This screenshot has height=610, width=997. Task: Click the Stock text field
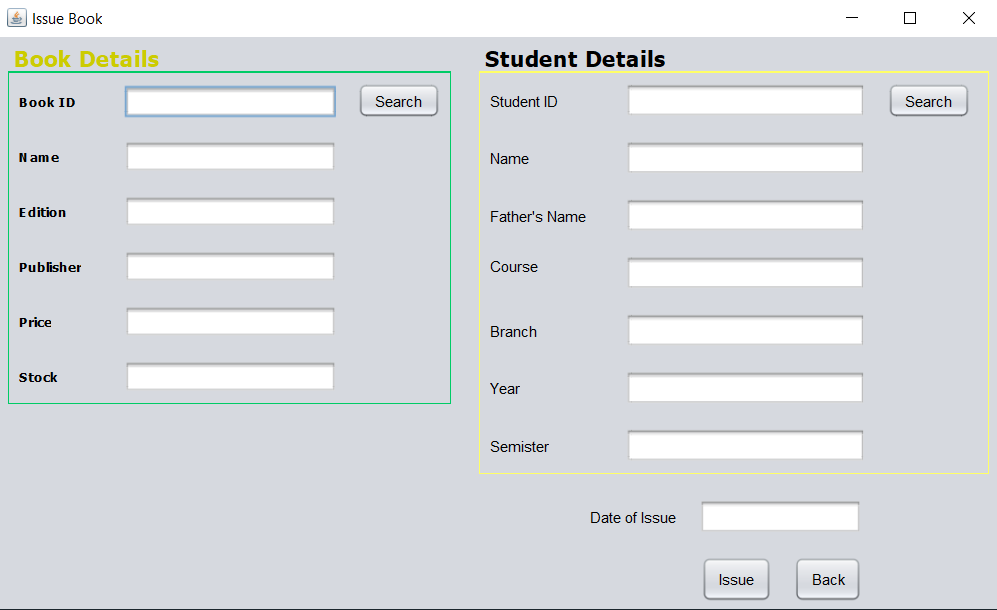point(230,377)
